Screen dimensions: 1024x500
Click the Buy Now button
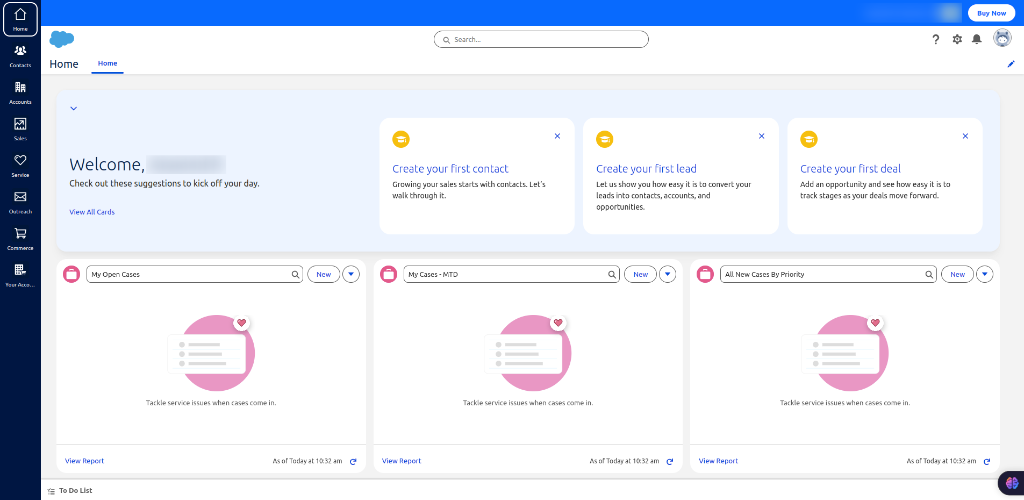(x=991, y=13)
